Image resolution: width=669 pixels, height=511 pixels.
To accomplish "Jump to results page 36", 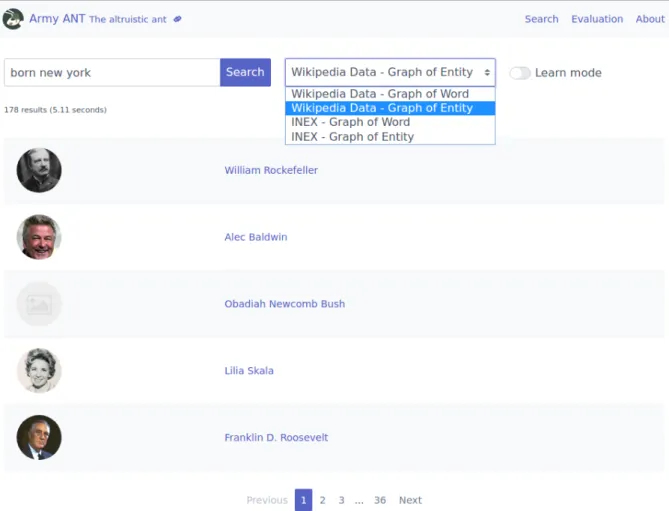I will coord(380,500).
